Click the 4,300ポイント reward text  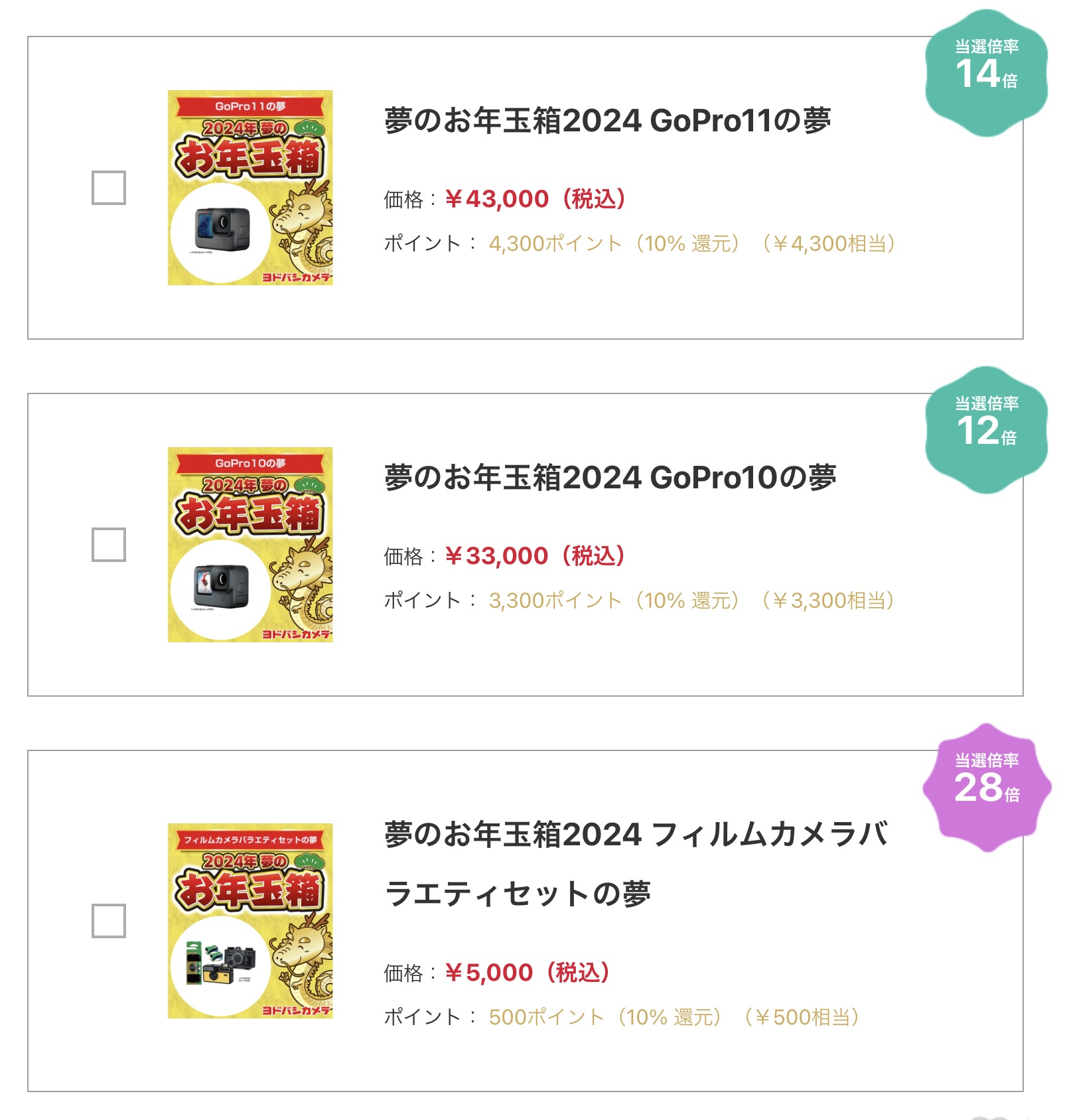tap(555, 244)
